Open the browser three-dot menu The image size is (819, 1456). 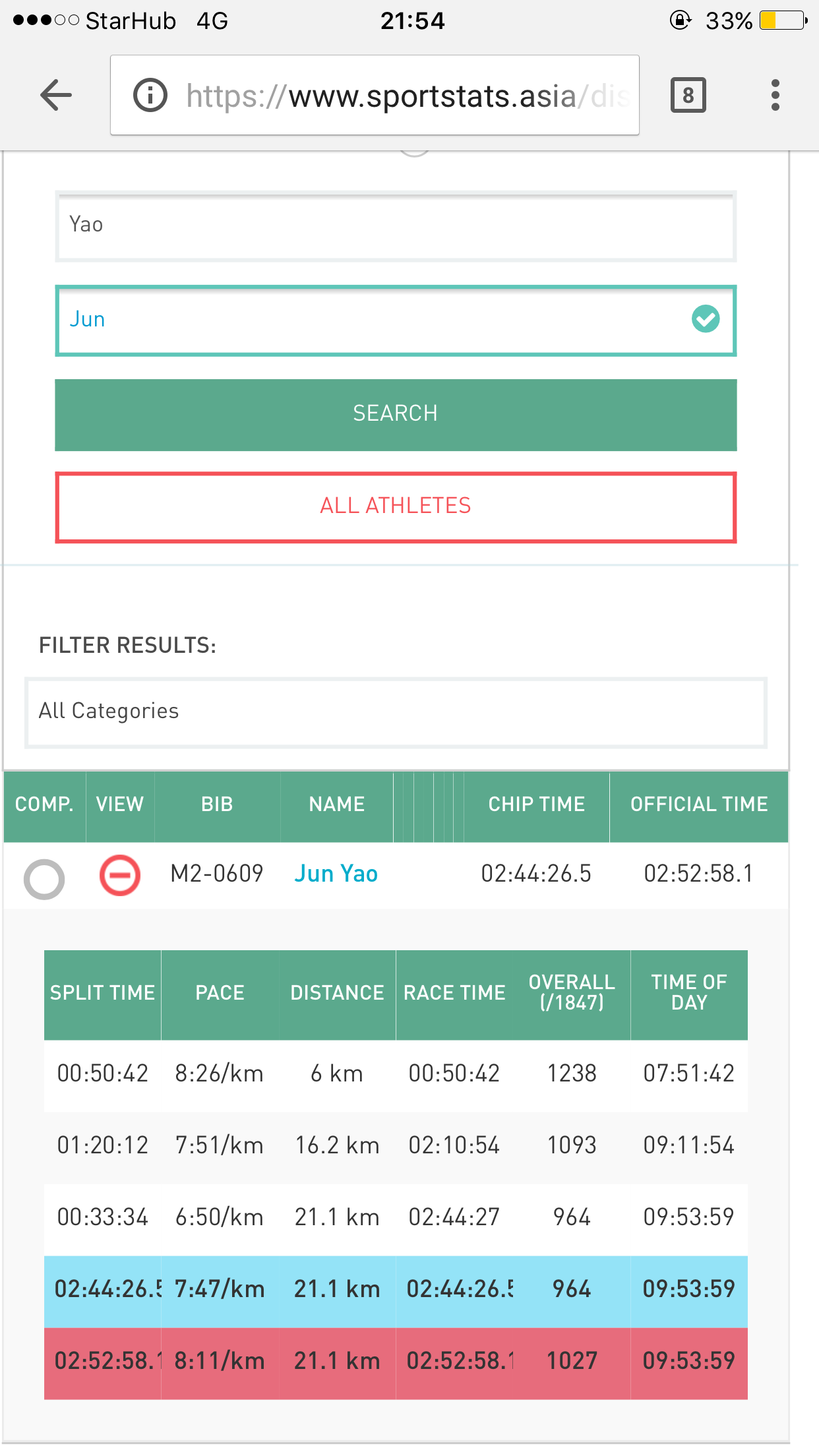(775, 95)
